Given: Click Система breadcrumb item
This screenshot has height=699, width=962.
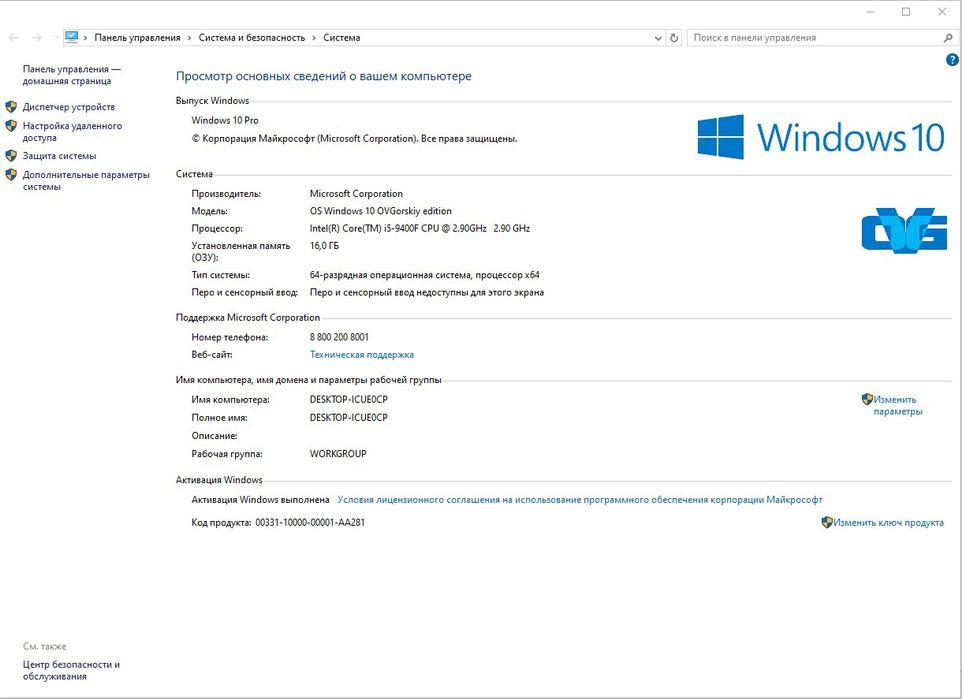Looking at the screenshot, I should click(x=342, y=38).
